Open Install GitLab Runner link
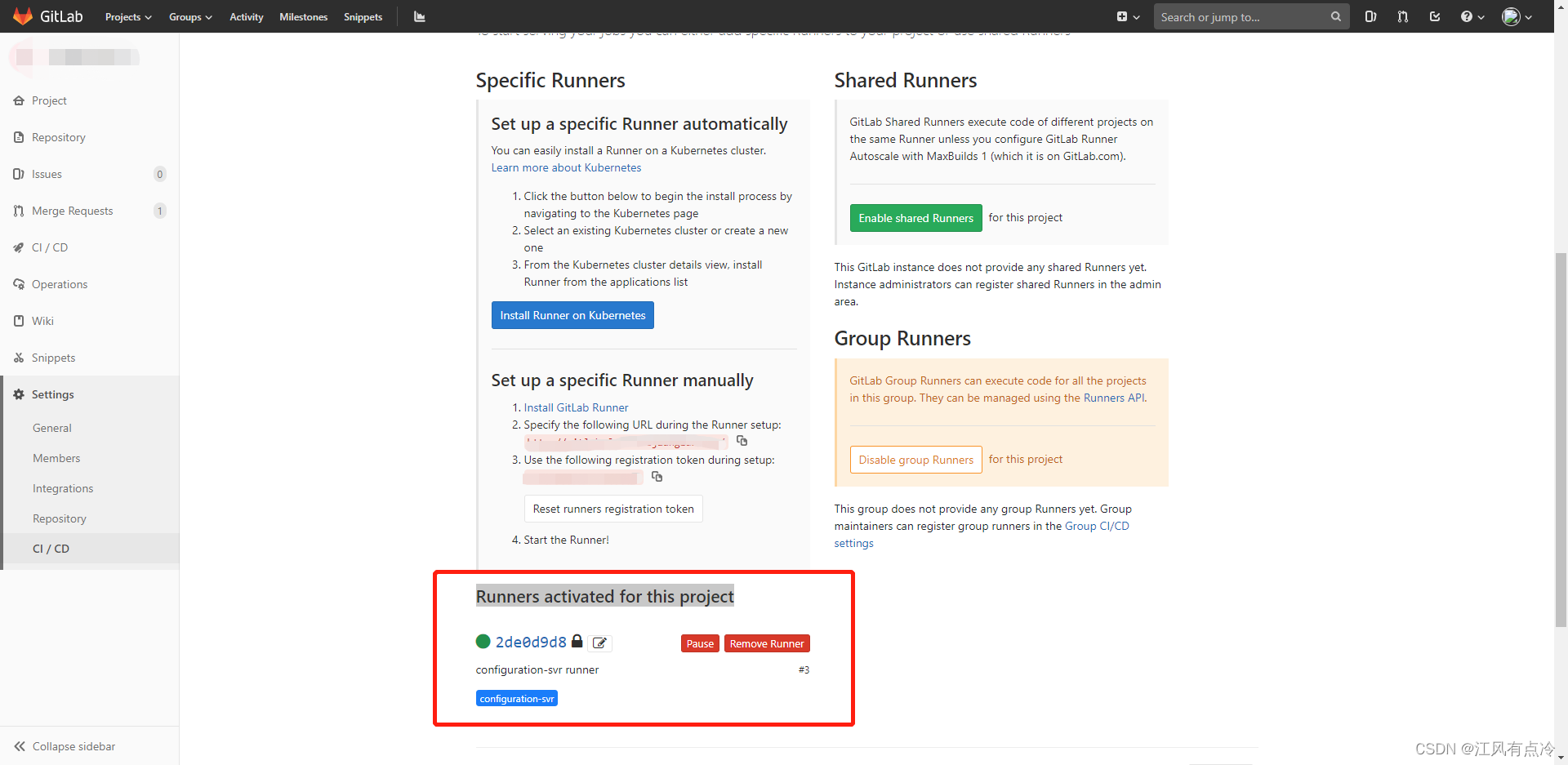The height and width of the screenshot is (765, 1568). (x=576, y=407)
